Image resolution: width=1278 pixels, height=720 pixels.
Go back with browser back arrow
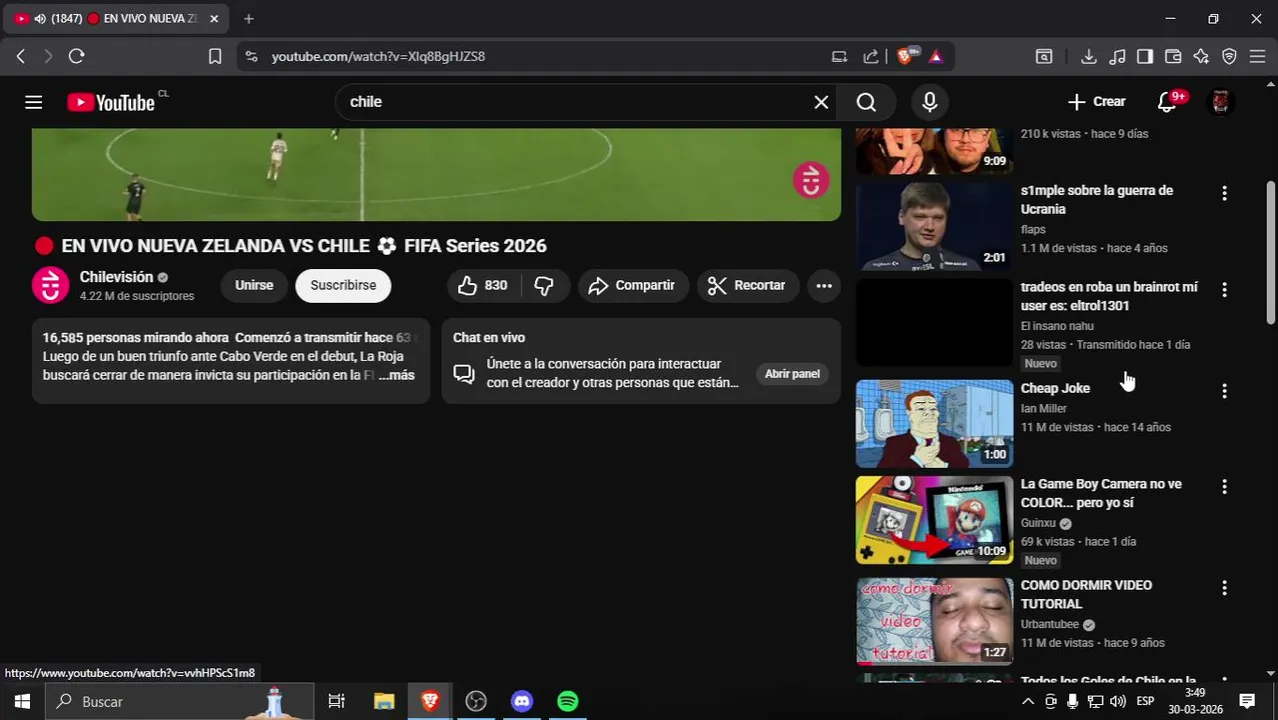point(20,56)
